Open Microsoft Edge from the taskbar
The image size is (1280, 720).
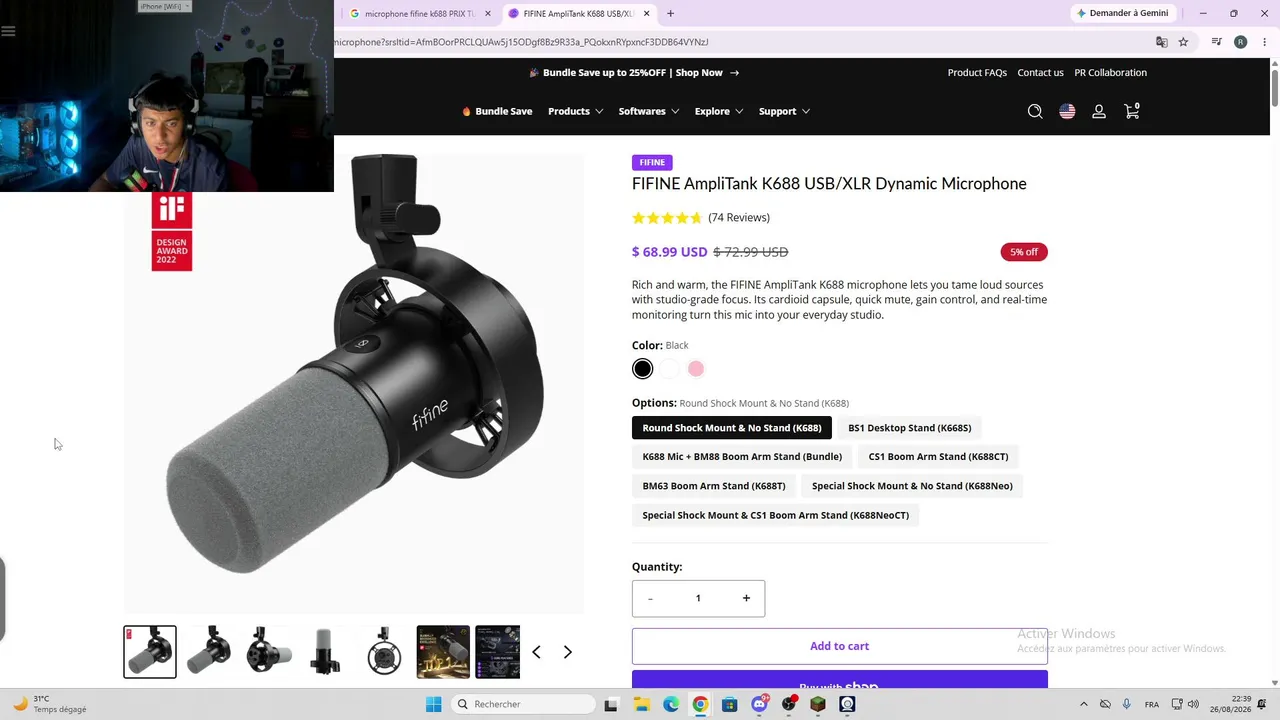pyautogui.click(x=670, y=704)
